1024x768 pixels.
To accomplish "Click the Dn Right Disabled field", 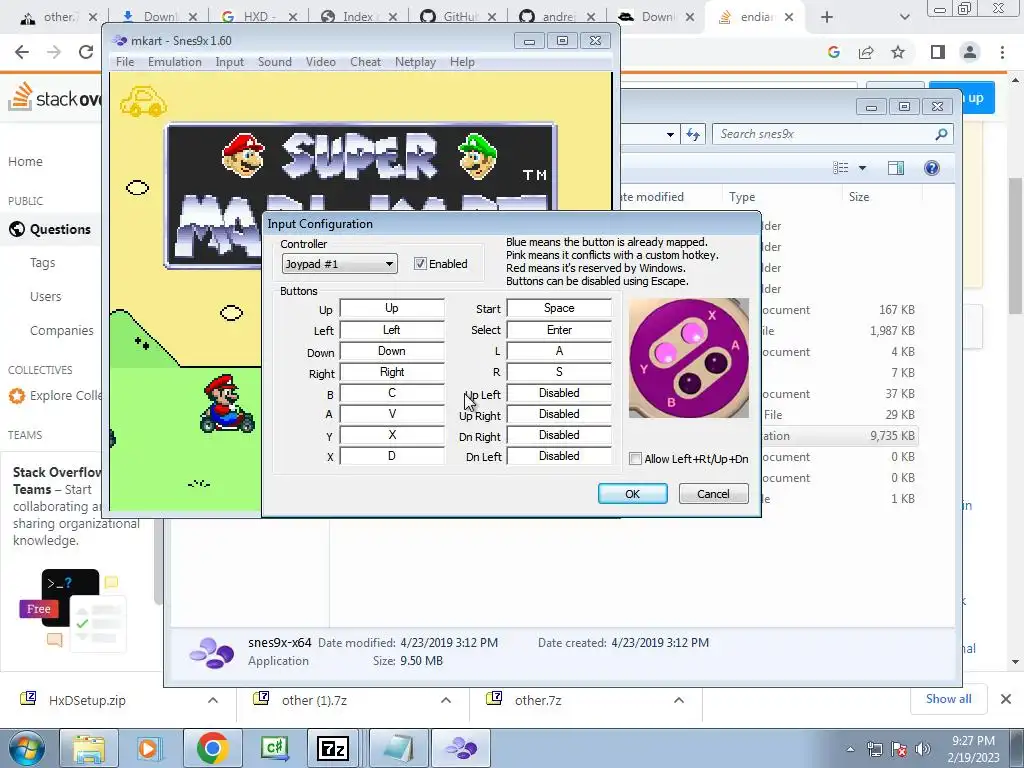I will click(559, 435).
